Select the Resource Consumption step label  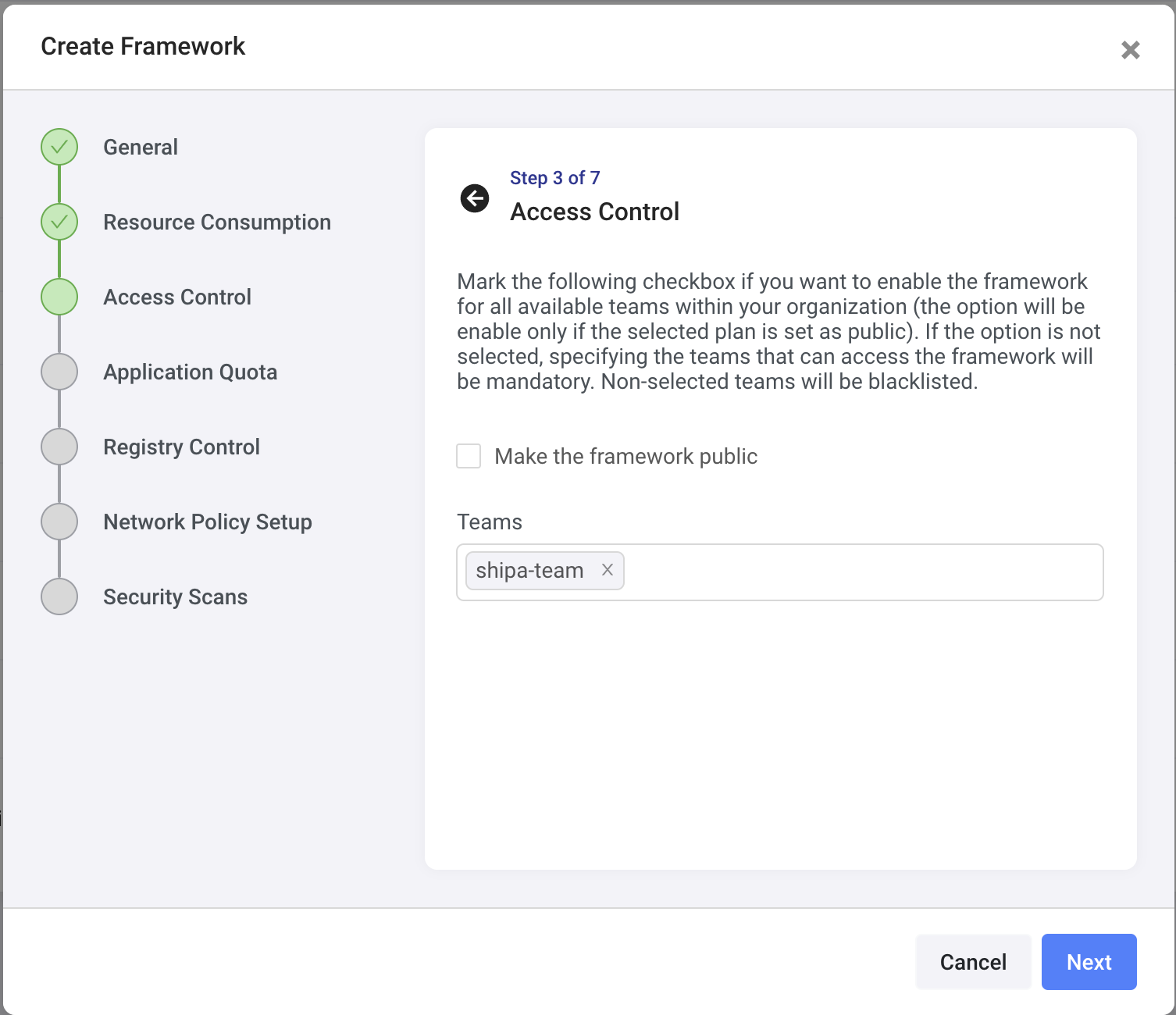pyautogui.click(x=217, y=222)
